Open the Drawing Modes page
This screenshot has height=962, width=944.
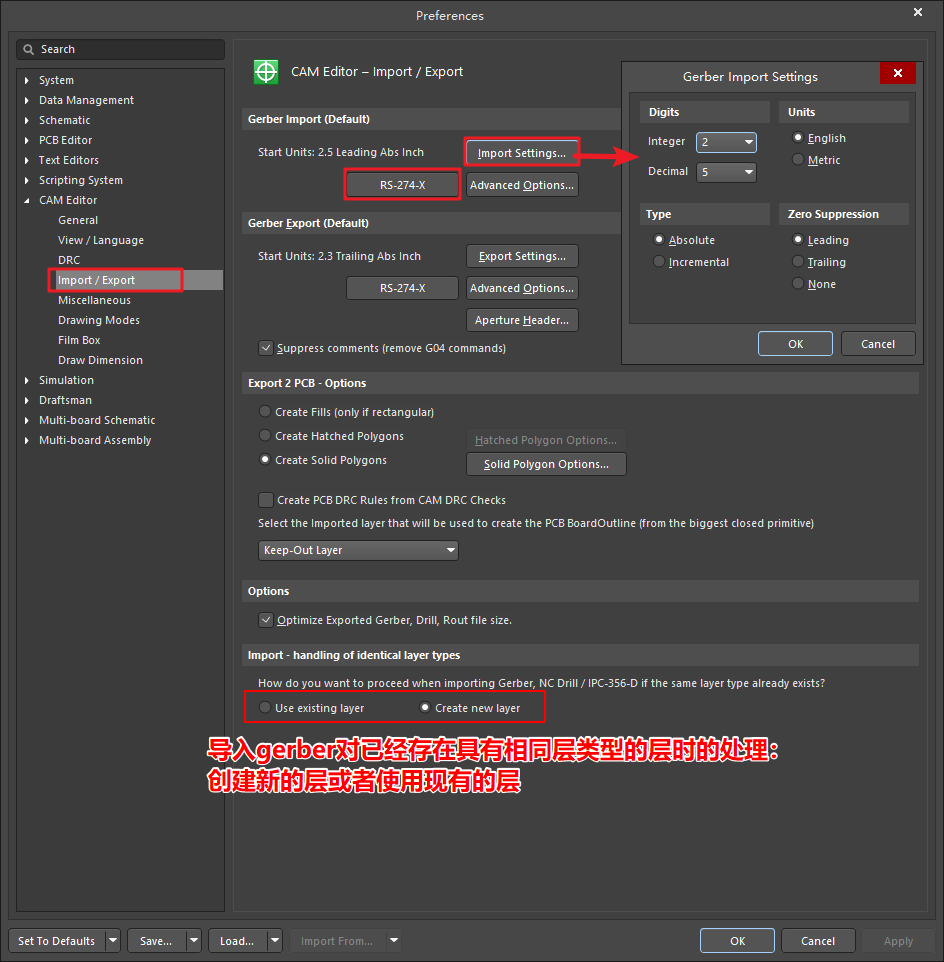(99, 320)
